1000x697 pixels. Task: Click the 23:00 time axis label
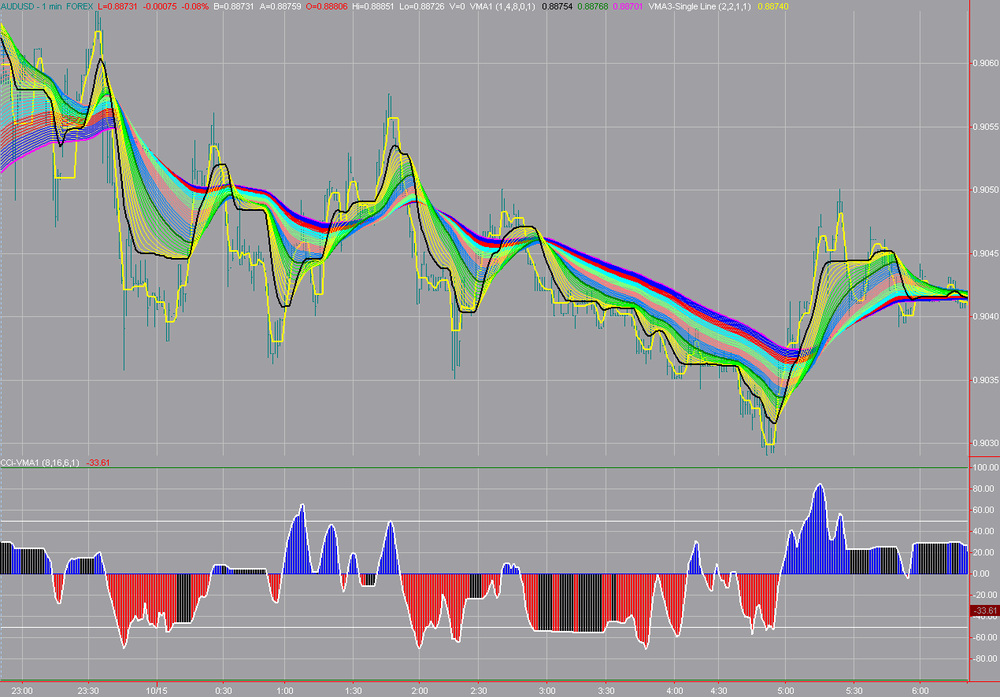[22, 691]
